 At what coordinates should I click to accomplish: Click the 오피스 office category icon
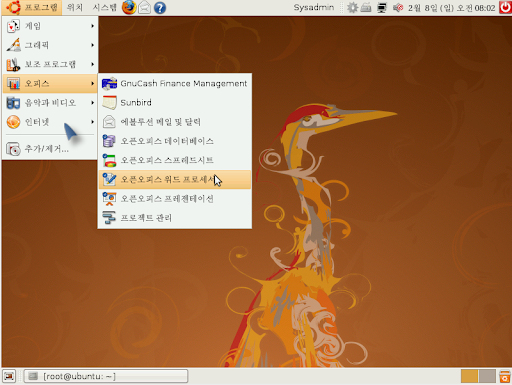coord(13,83)
